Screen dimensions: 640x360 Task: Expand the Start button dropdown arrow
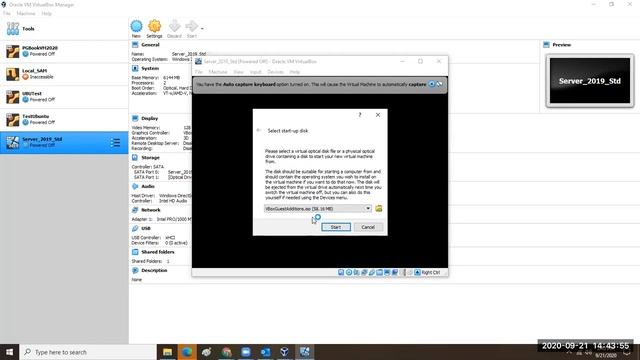pyautogui.click(x=202, y=29)
